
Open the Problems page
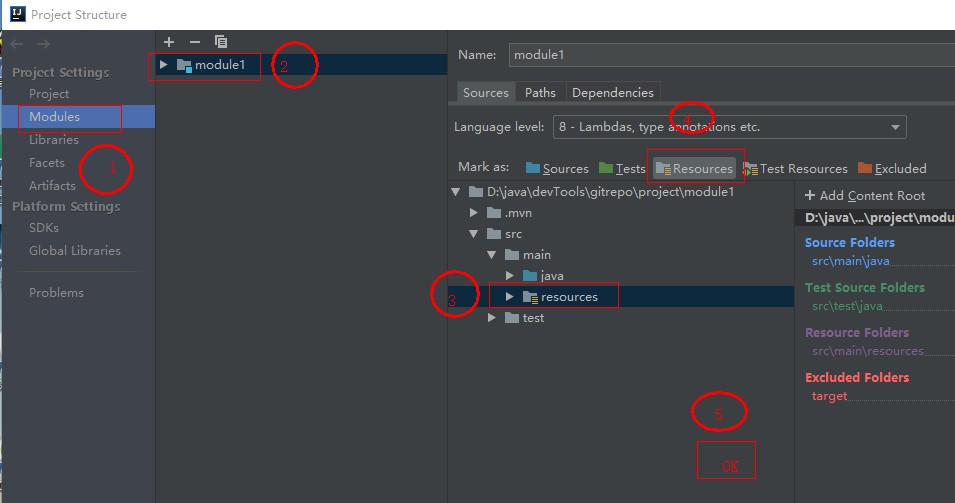click(x=57, y=292)
